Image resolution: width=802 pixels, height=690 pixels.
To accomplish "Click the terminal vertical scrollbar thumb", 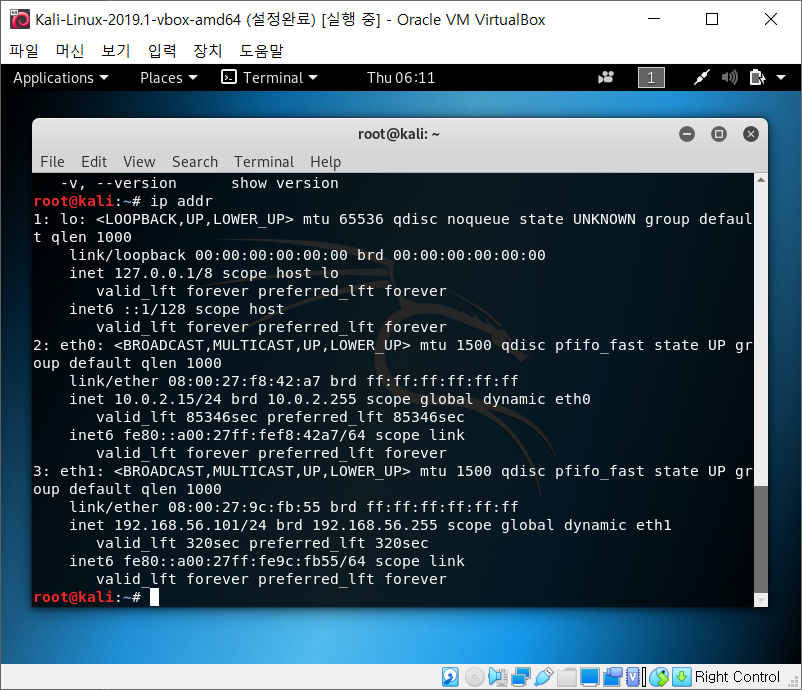I will 761,540.
